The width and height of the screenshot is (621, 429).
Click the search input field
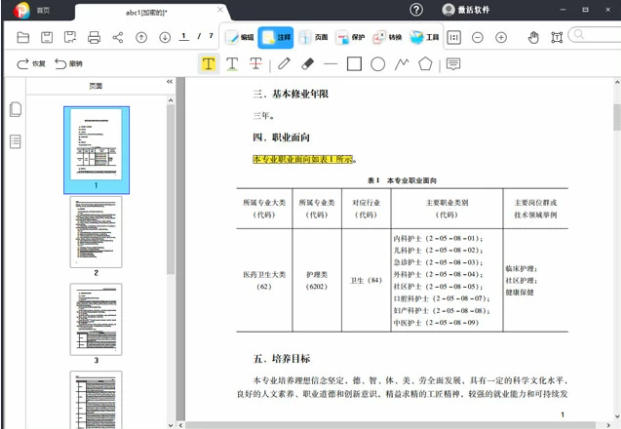point(595,35)
